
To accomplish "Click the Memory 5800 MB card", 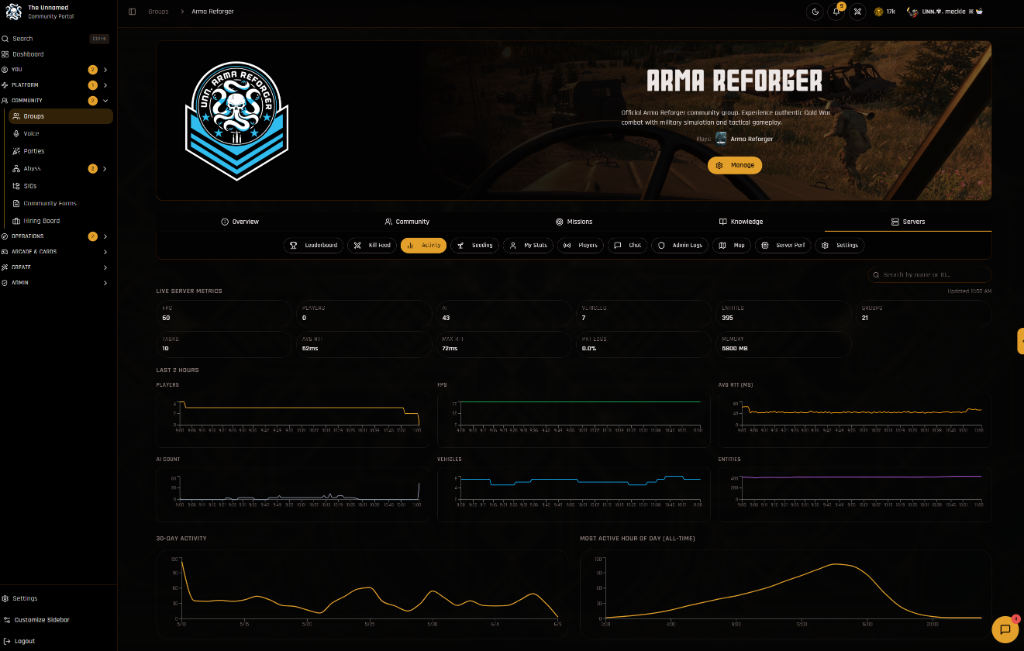I will 784,344.
